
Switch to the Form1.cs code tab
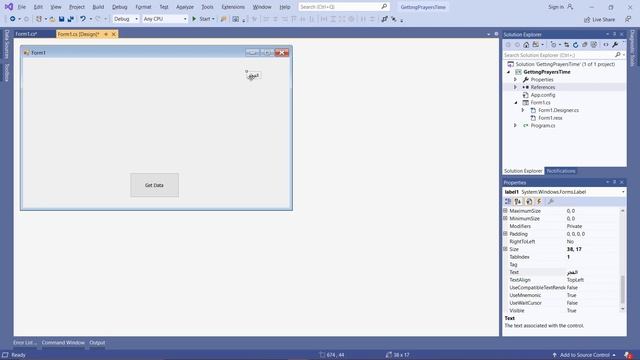click(26, 34)
